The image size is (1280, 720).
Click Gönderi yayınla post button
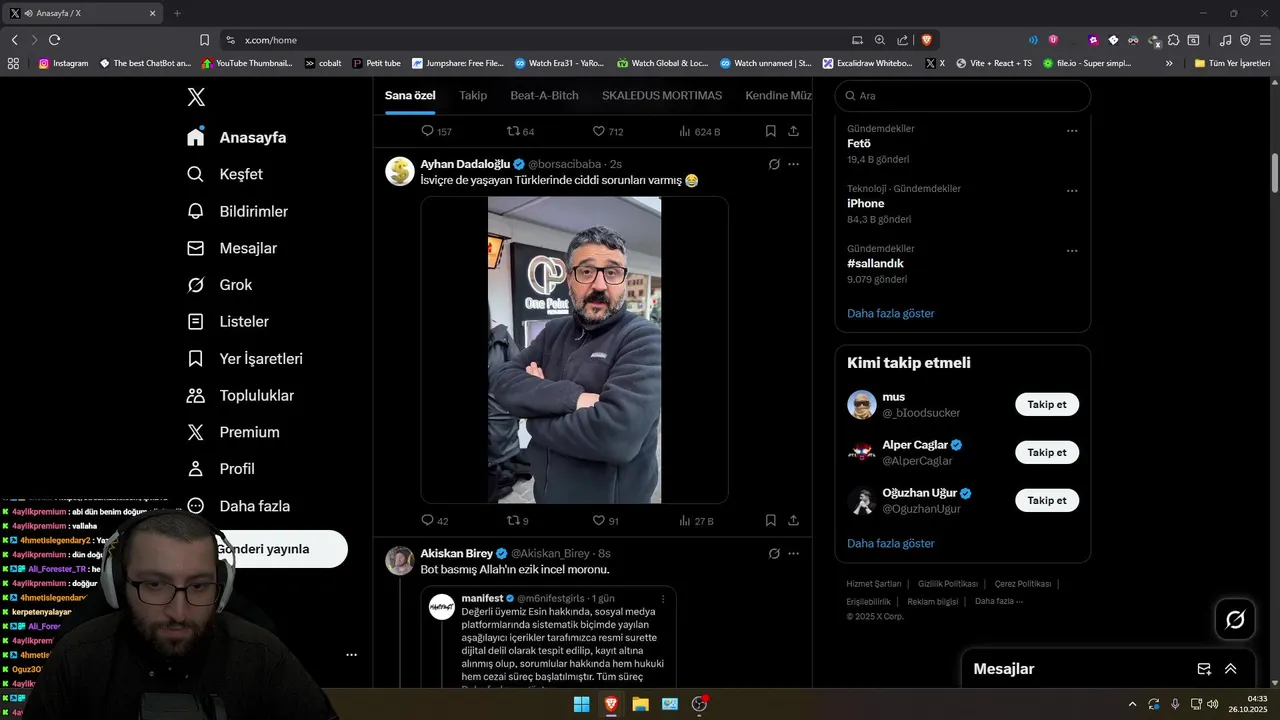click(x=280, y=549)
